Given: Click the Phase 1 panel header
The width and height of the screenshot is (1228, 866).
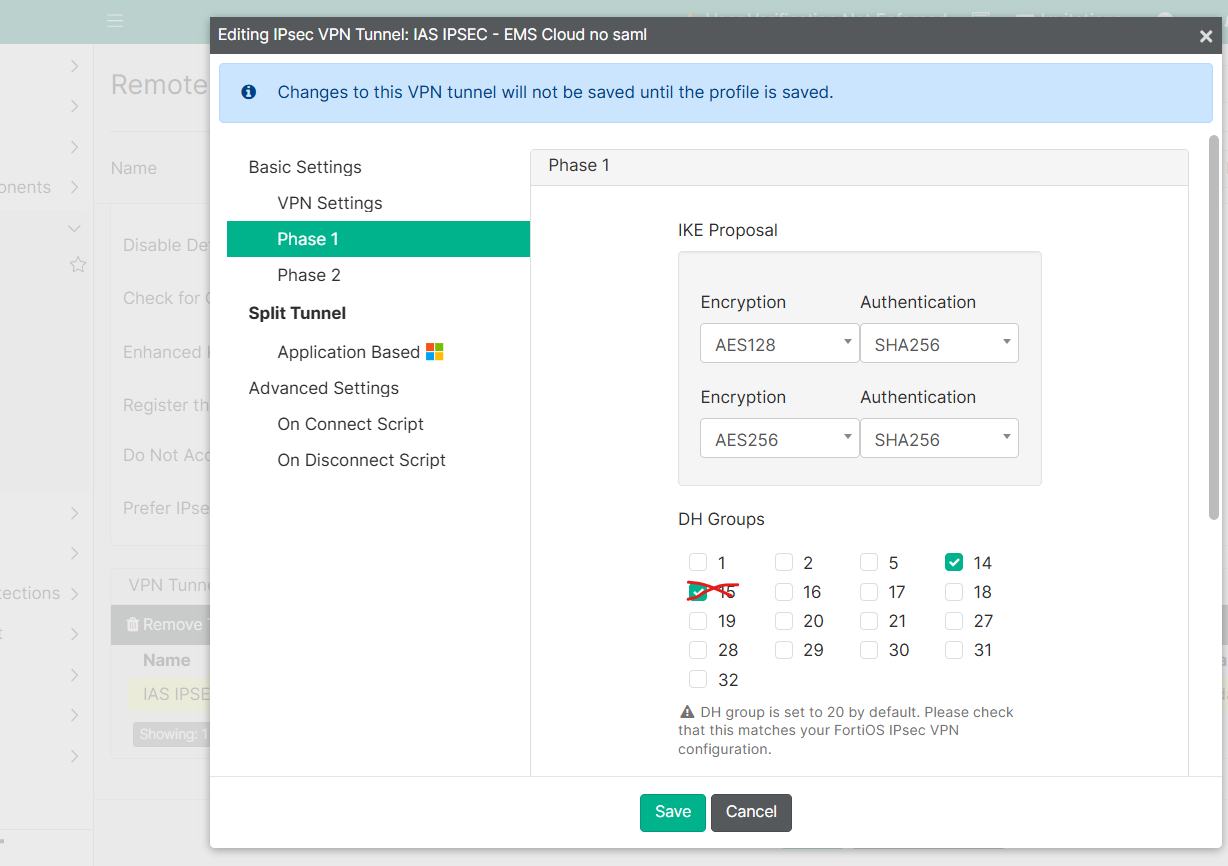Looking at the screenshot, I should [859, 167].
